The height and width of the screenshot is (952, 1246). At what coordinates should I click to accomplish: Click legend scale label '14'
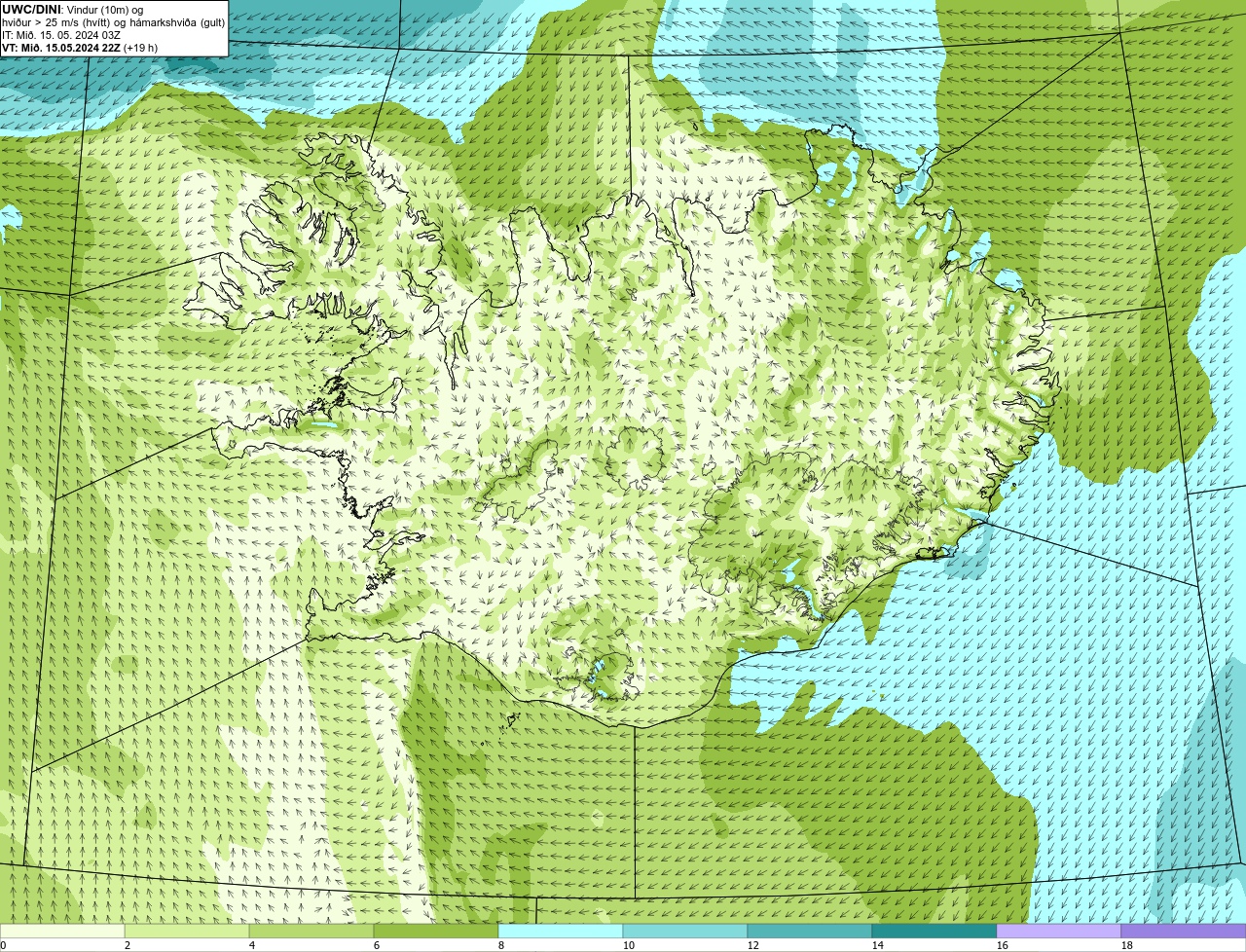coord(878,945)
